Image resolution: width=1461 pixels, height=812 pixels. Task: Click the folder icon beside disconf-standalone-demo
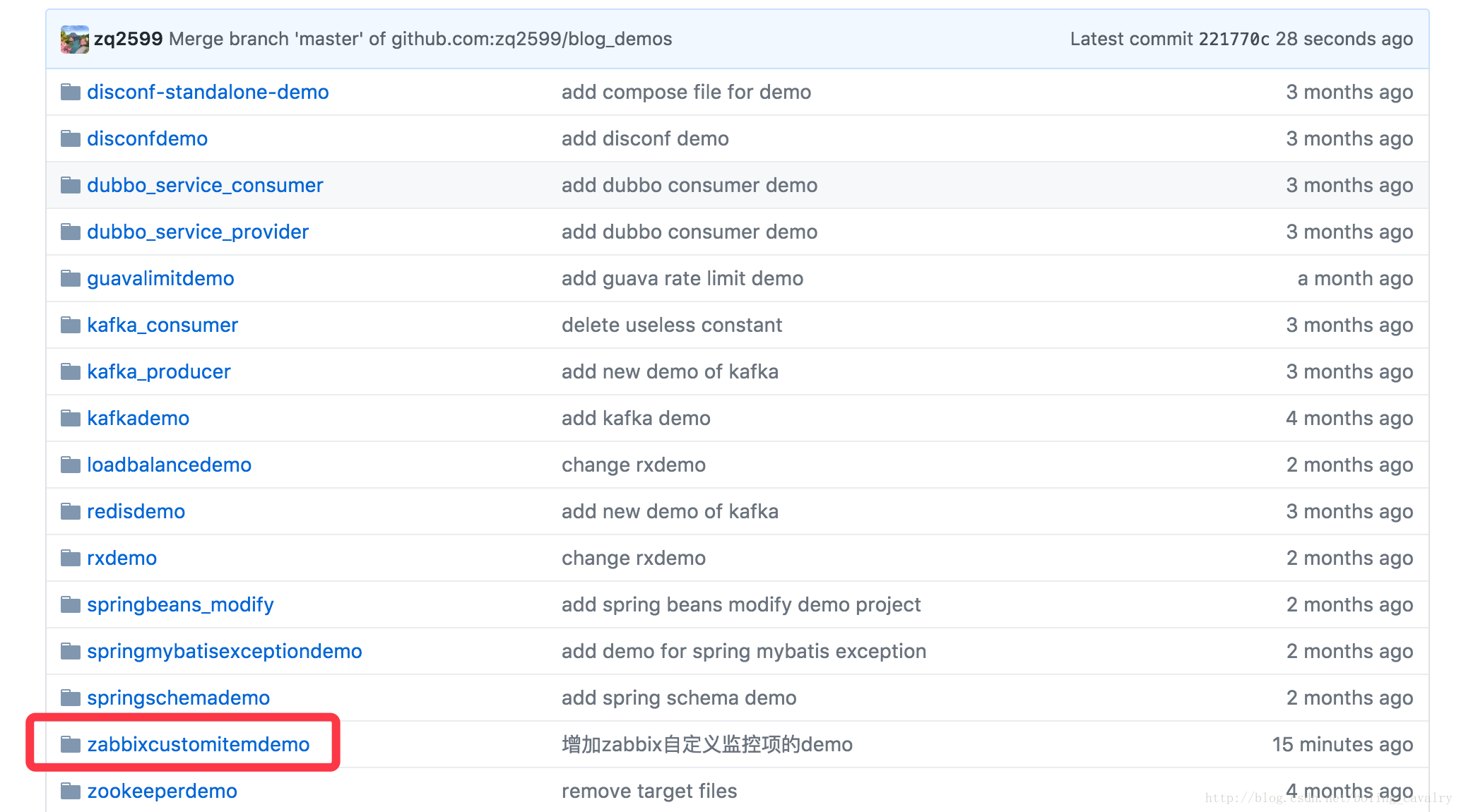pyautogui.click(x=70, y=92)
